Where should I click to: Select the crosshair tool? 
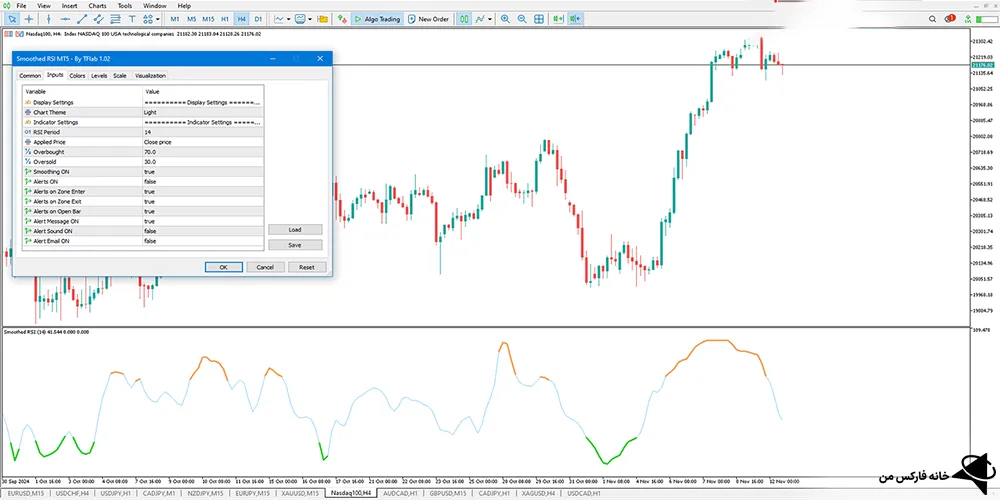pos(29,19)
